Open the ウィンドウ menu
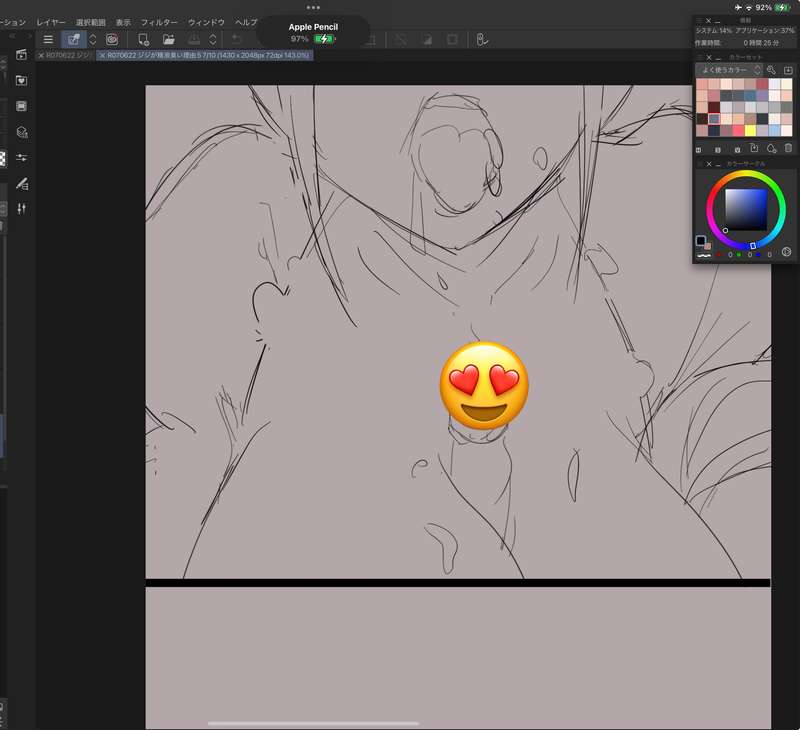800x730 pixels. coord(206,22)
